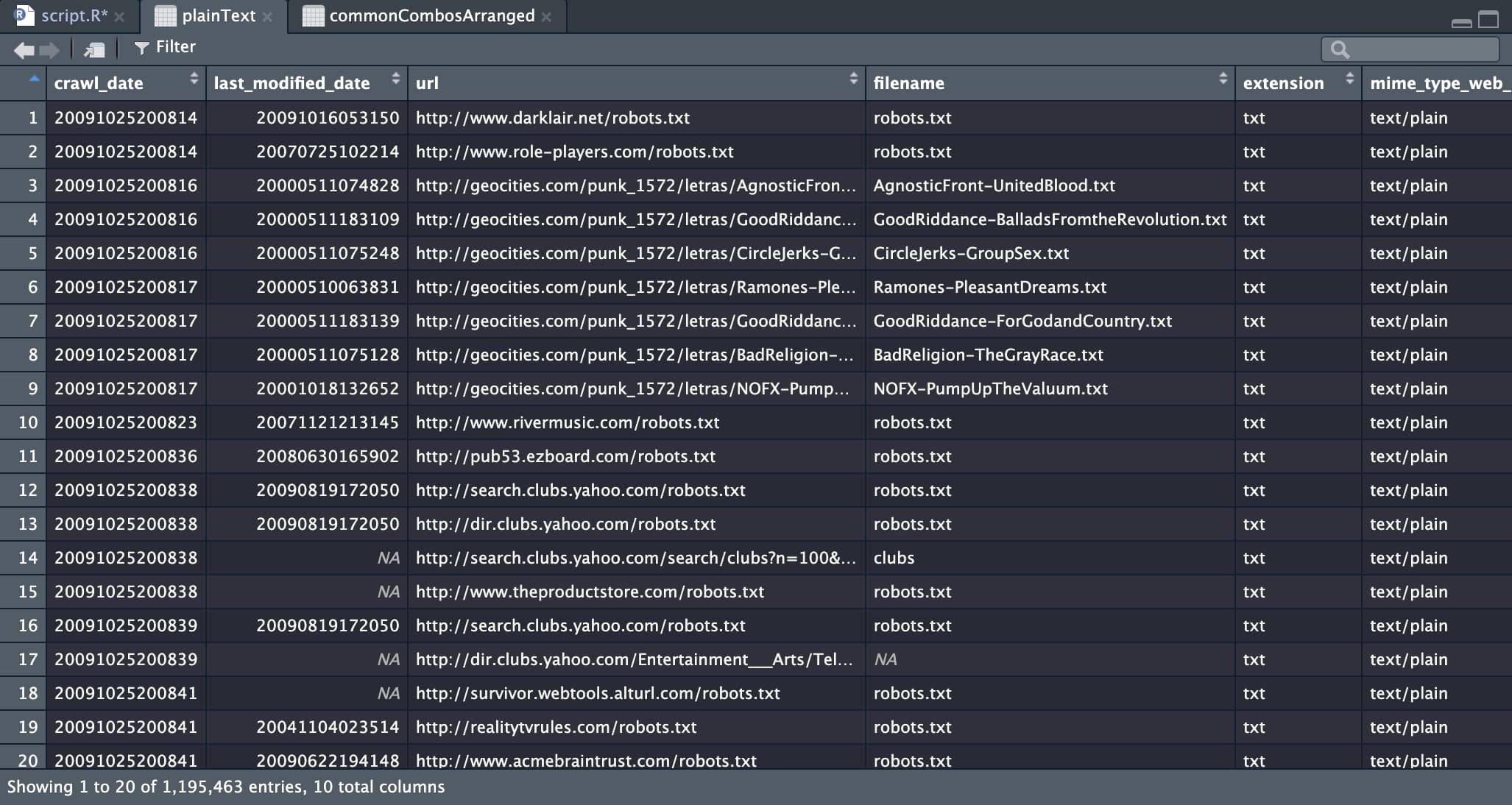Close the commonCombosArranged tab
Image resolution: width=1512 pixels, height=805 pixels.
(x=546, y=17)
